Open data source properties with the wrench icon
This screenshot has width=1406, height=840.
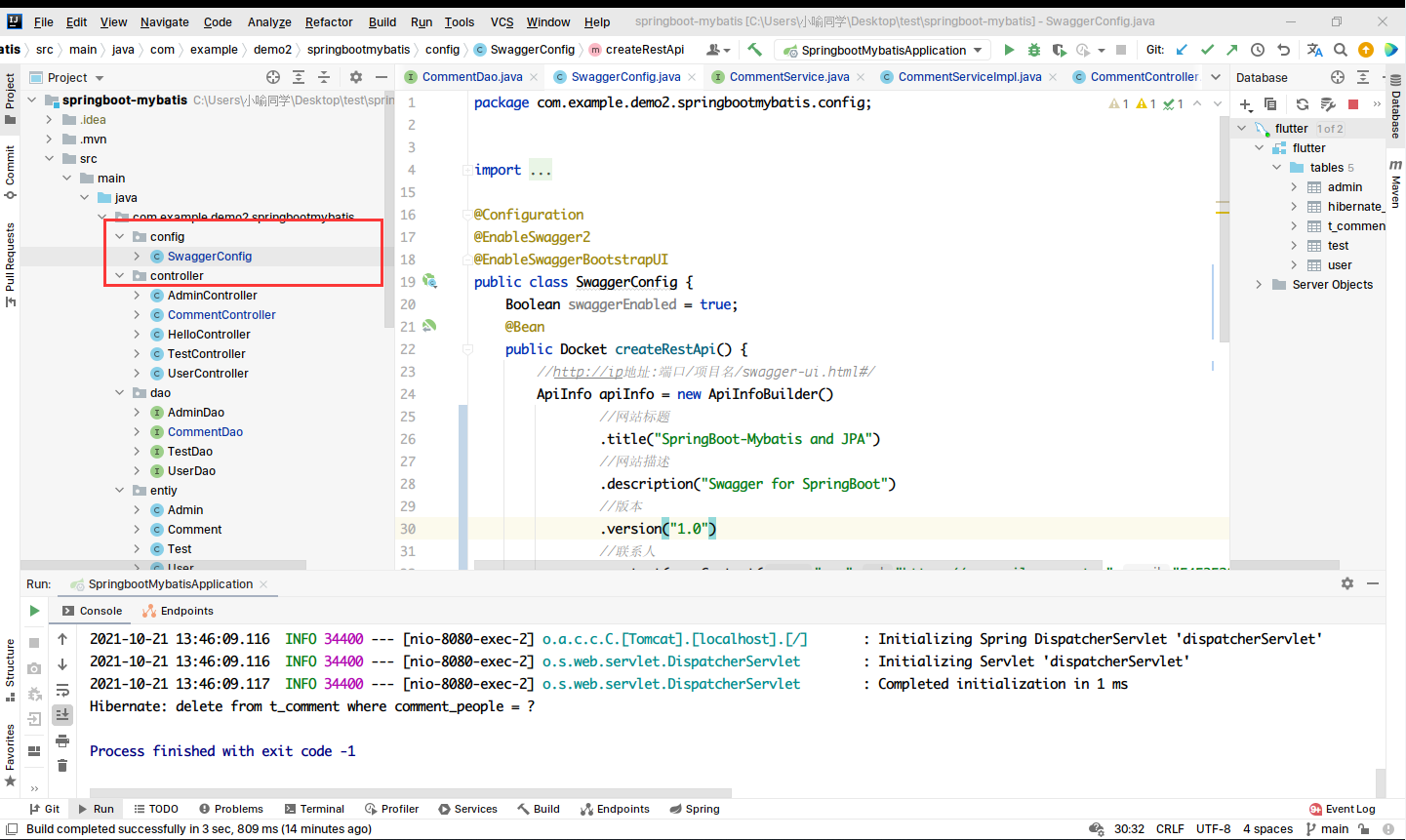pos(1328,104)
